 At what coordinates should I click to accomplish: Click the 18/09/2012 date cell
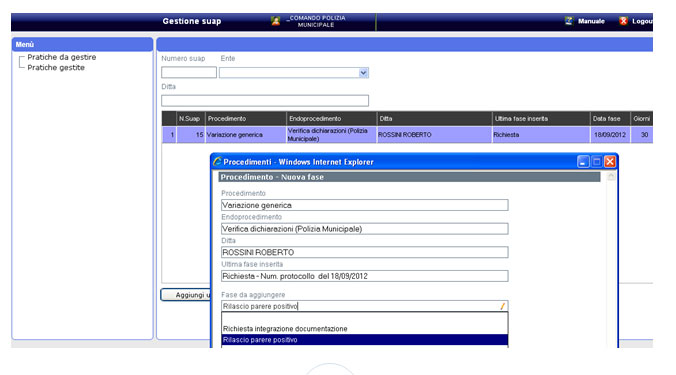coord(610,134)
